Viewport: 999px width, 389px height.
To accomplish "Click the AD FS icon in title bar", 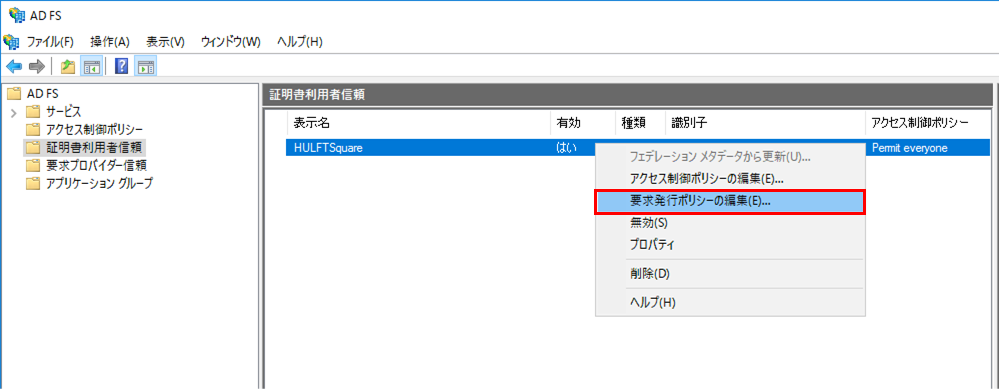I will pyautogui.click(x=17, y=15).
